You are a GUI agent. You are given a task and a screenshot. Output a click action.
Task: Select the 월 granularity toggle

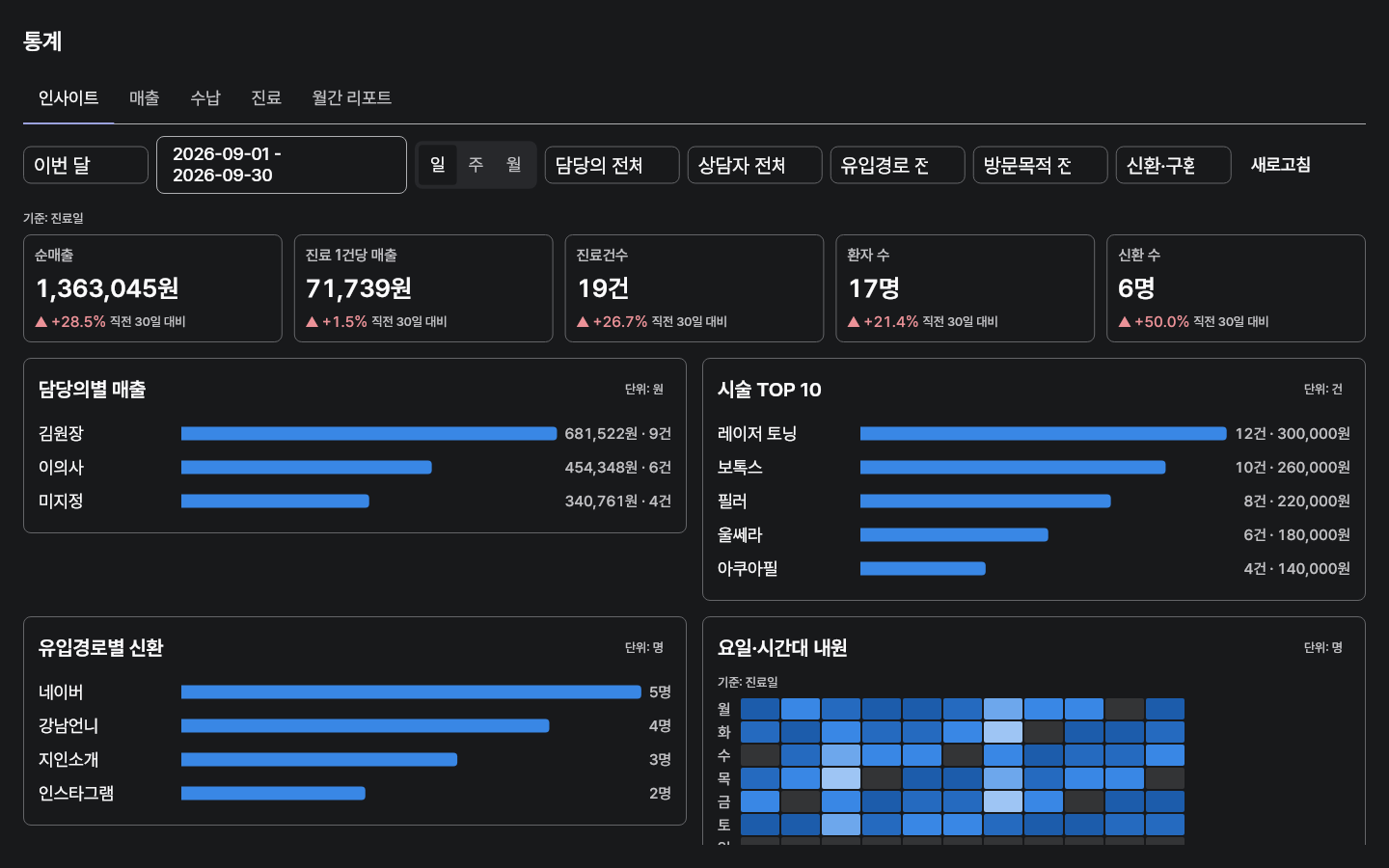click(514, 165)
